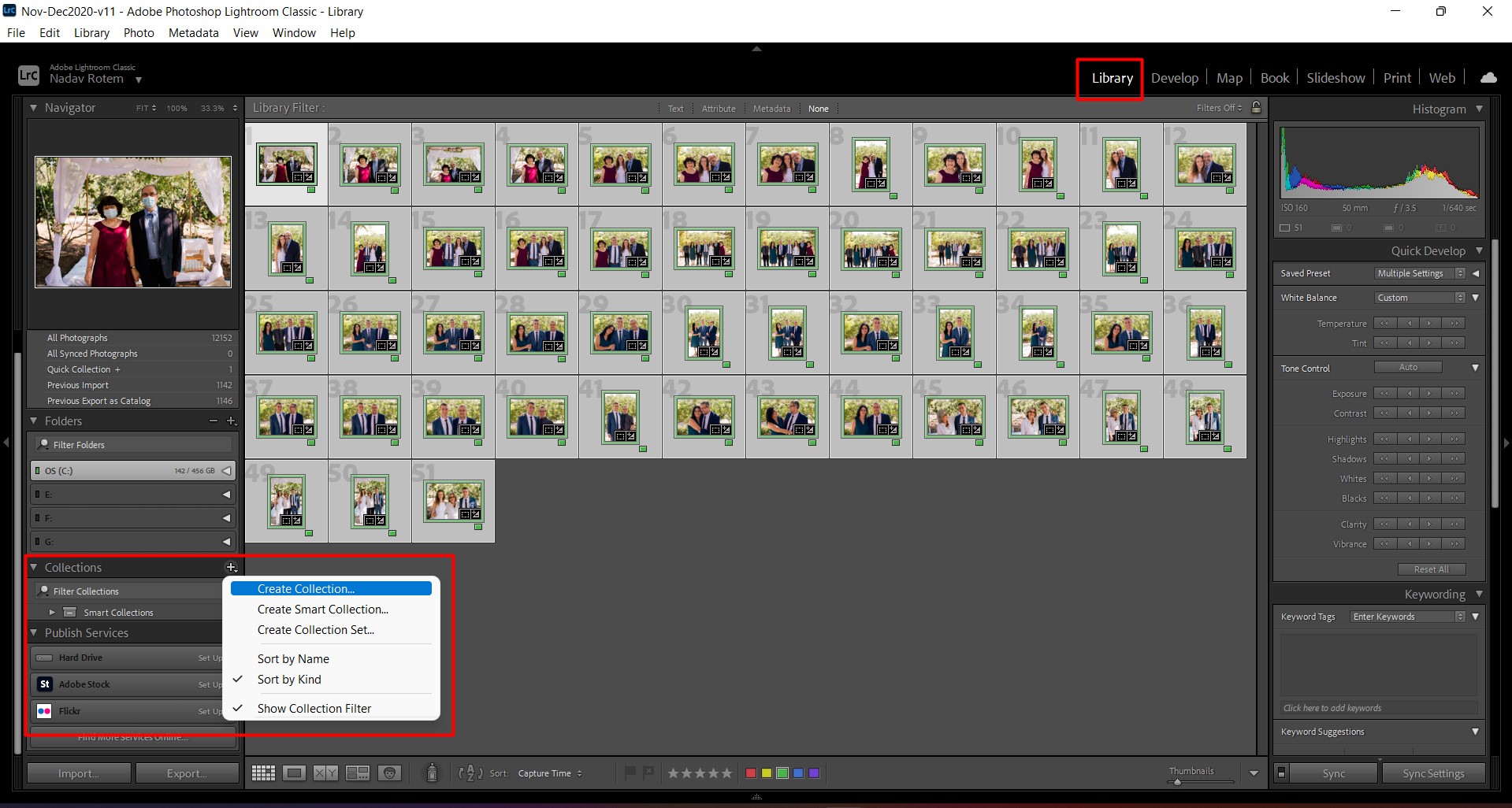
Task: Toggle Sort by Kind checkmark option
Action: click(289, 680)
